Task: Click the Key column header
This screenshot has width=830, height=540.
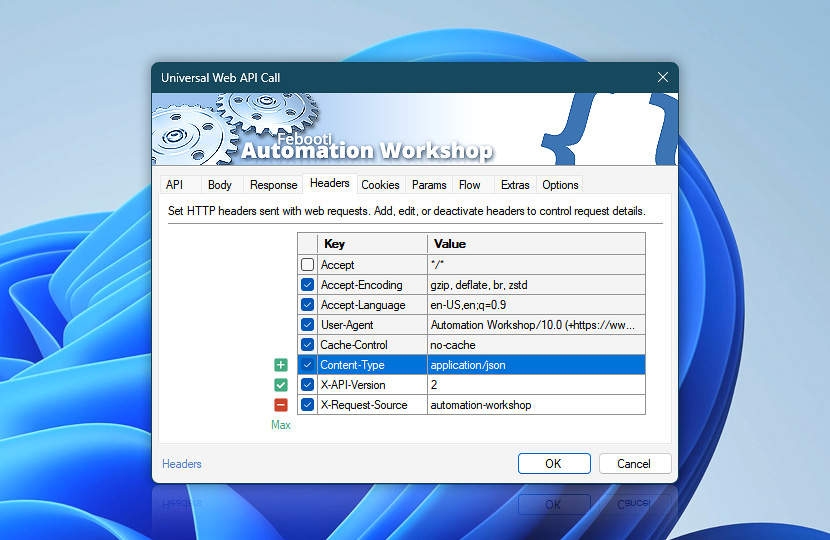Action: click(x=372, y=244)
